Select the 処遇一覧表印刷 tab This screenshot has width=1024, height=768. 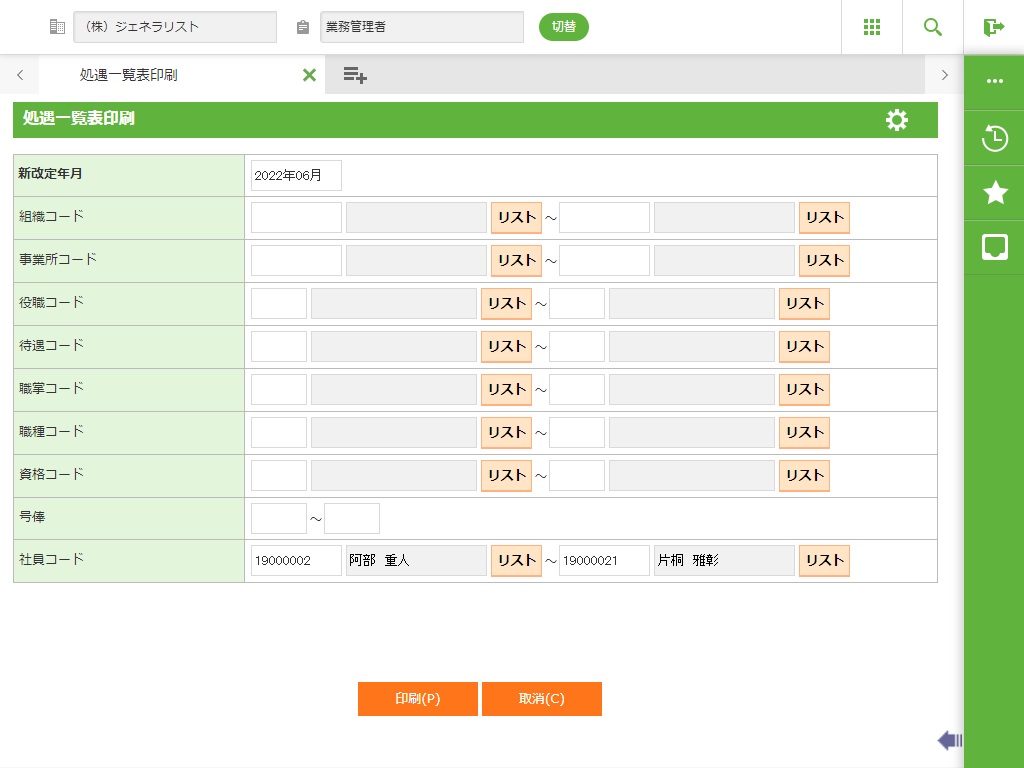pos(130,75)
